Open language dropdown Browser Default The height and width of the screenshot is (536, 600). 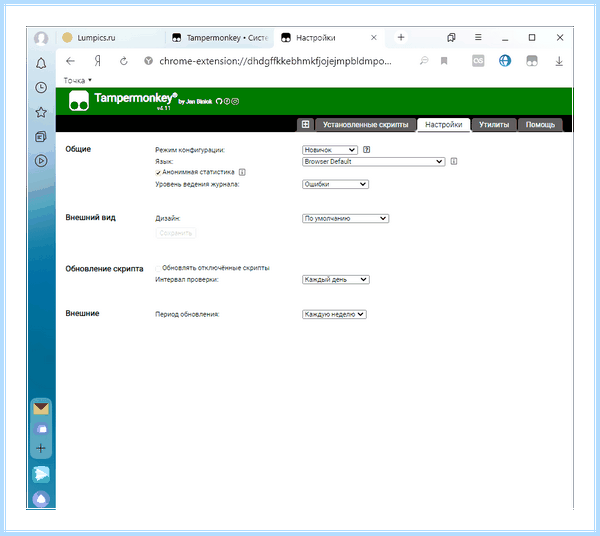coord(373,161)
